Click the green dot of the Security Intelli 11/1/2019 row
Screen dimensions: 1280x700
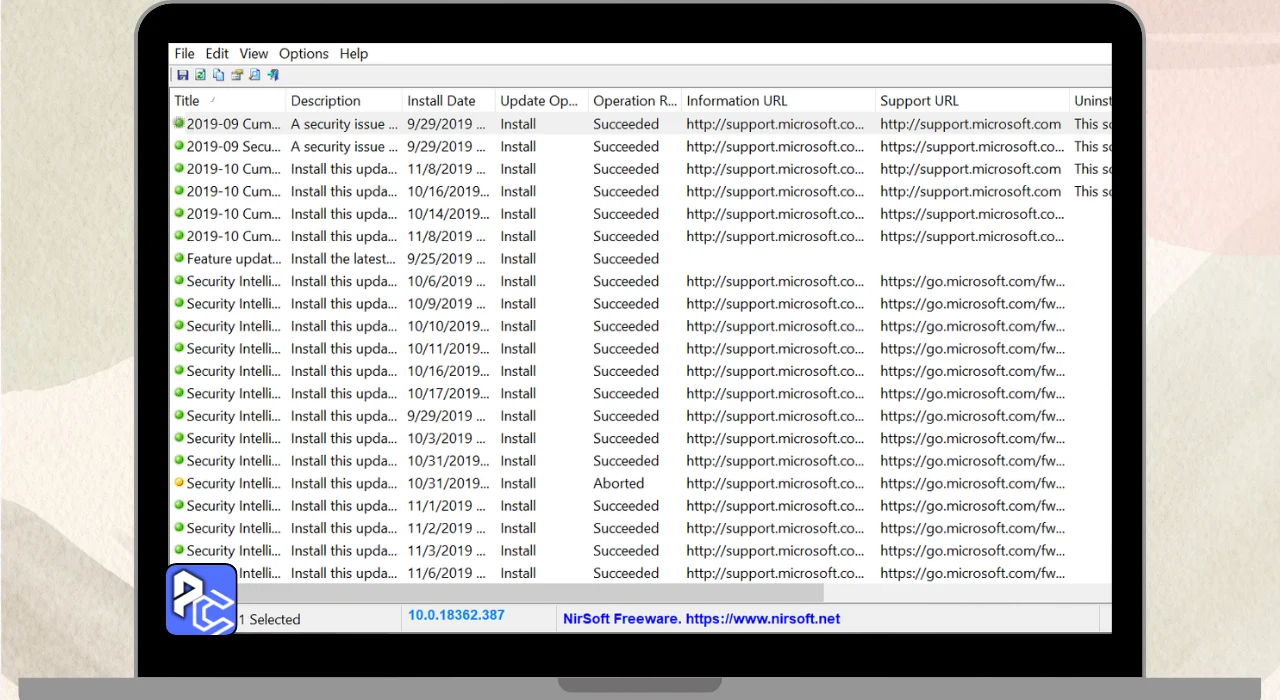coord(179,504)
